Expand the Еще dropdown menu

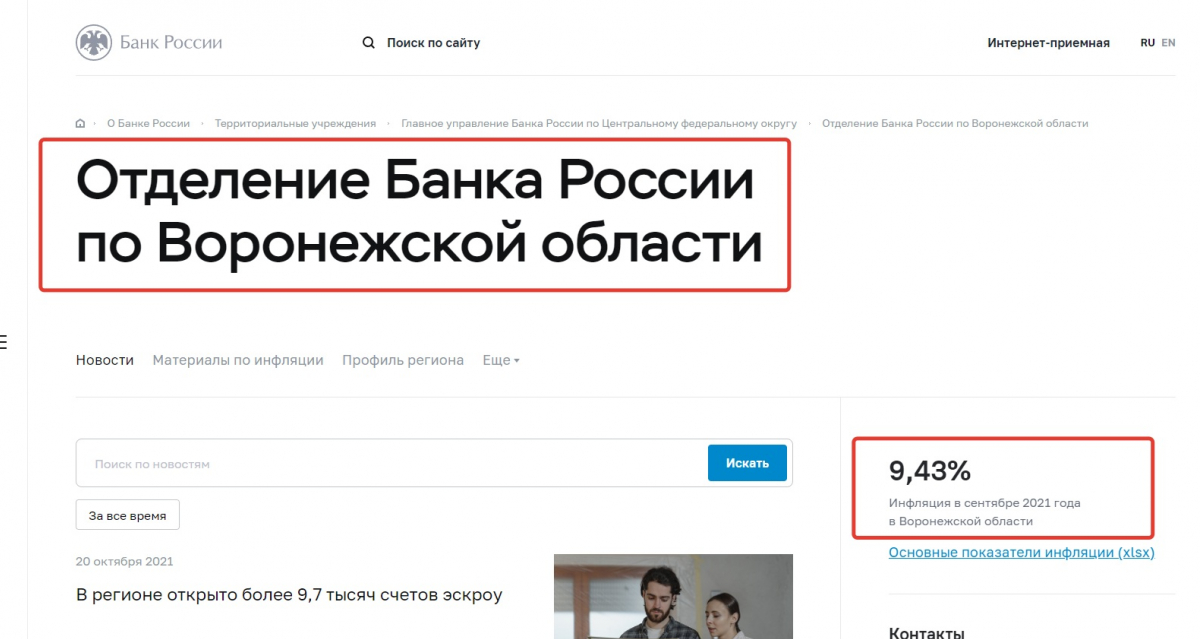501,360
